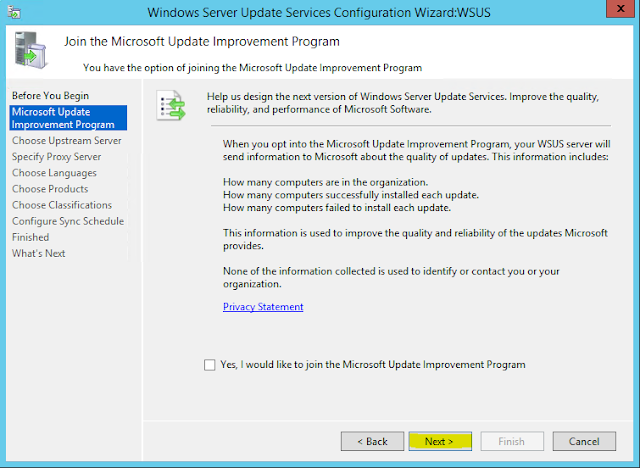Check Yes, join Microsoft Update Improvement Program
This screenshot has height=468, width=640.
[209, 365]
